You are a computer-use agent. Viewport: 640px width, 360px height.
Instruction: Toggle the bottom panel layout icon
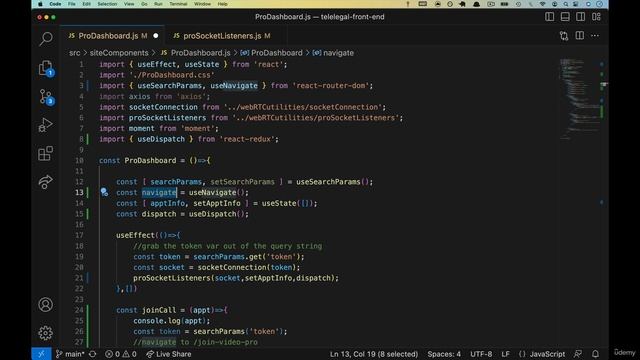point(565,17)
